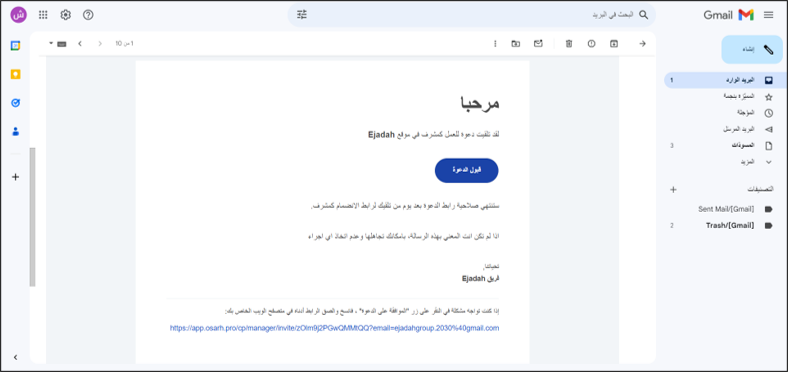Viewport: 788px width, 372px height.
Task: Go to the next conversation chevron
Action: click(x=80, y=44)
